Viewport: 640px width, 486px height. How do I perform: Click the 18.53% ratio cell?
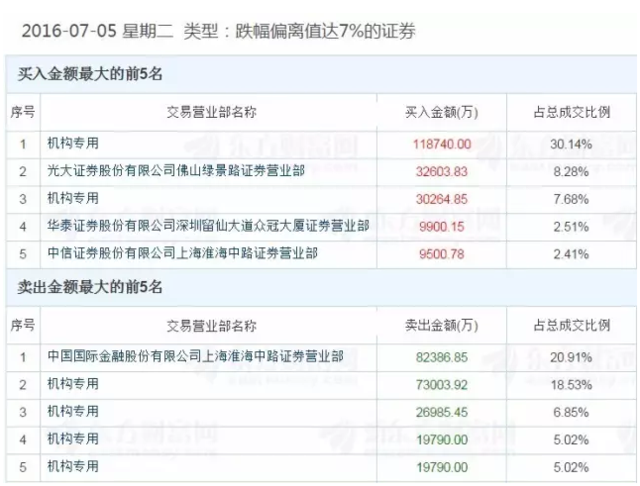pyautogui.click(x=571, y=385)
